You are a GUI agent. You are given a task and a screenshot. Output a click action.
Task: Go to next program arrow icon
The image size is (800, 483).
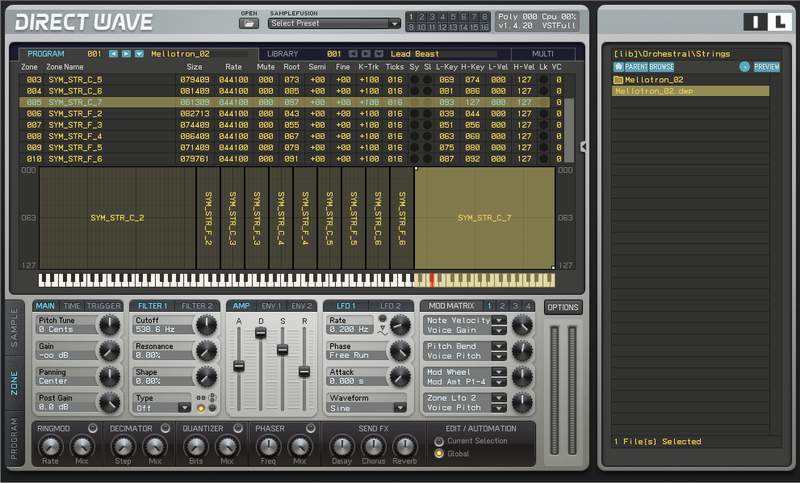126,54
